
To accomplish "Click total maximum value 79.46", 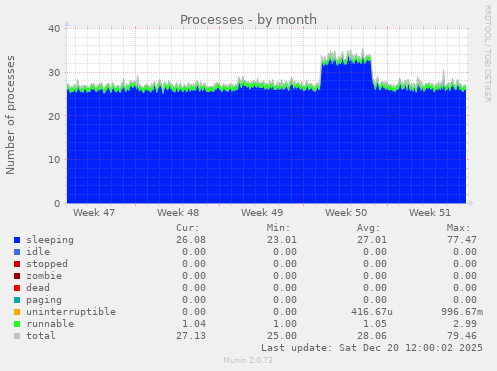I will point(462,336).
